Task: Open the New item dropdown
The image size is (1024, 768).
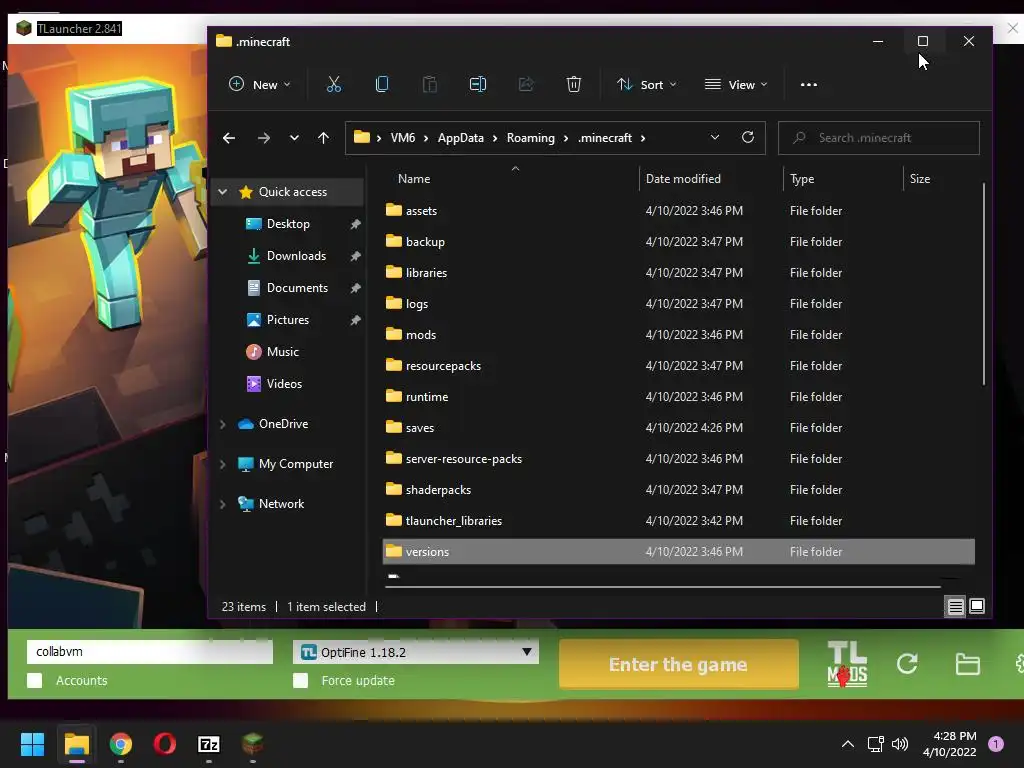Action: (x=259, y=85)
